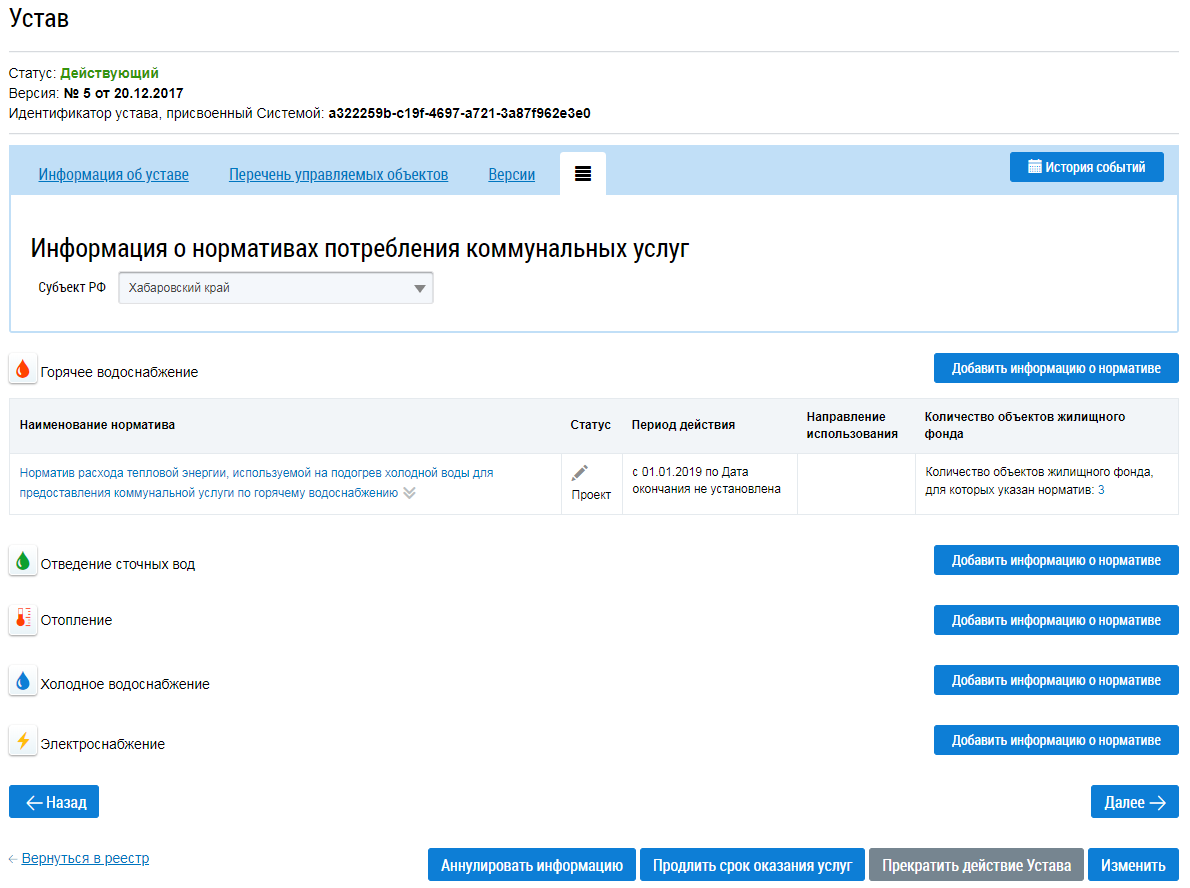Switch to Информация об уставе tab
1190x888 pixels.
(114, 175)
